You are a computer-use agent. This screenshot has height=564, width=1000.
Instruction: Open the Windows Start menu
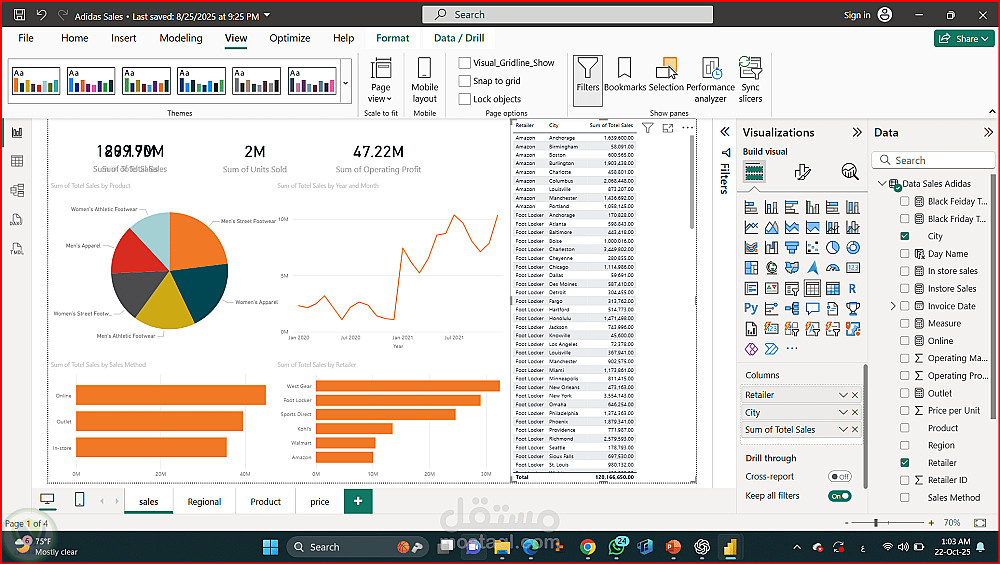coord(270,547)
